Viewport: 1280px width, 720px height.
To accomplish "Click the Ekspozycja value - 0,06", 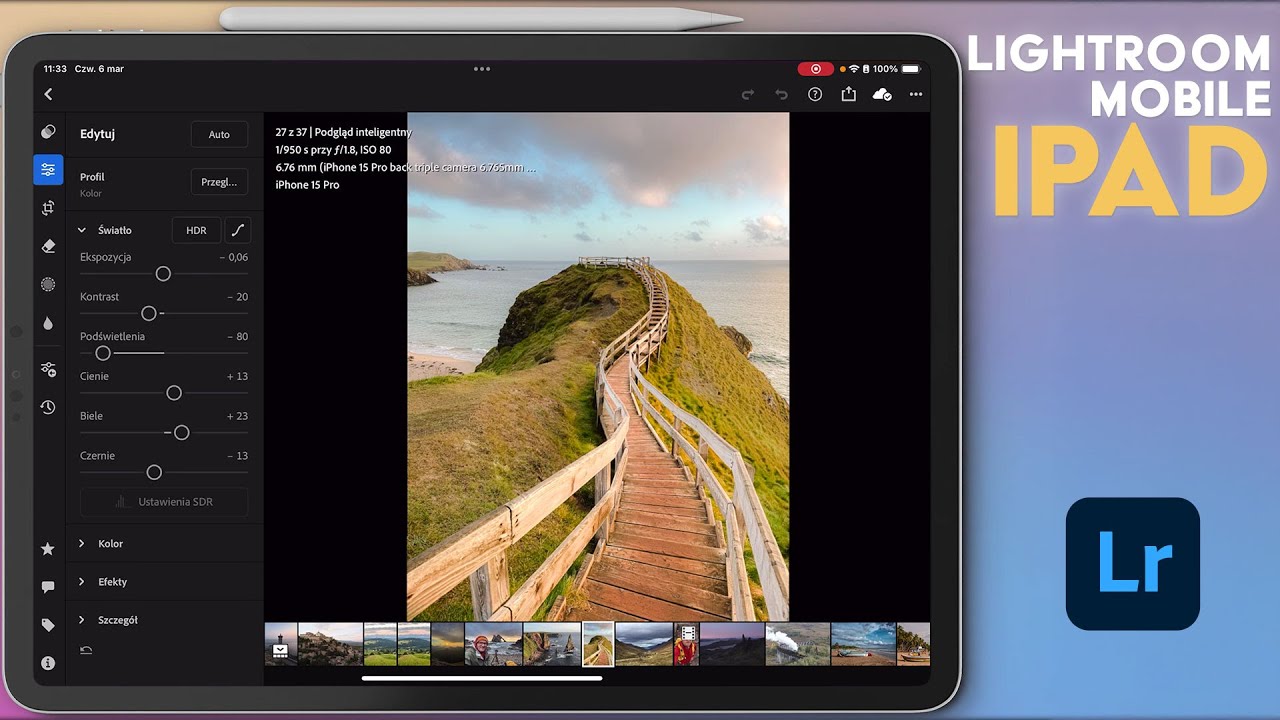I will pos(234,257).
